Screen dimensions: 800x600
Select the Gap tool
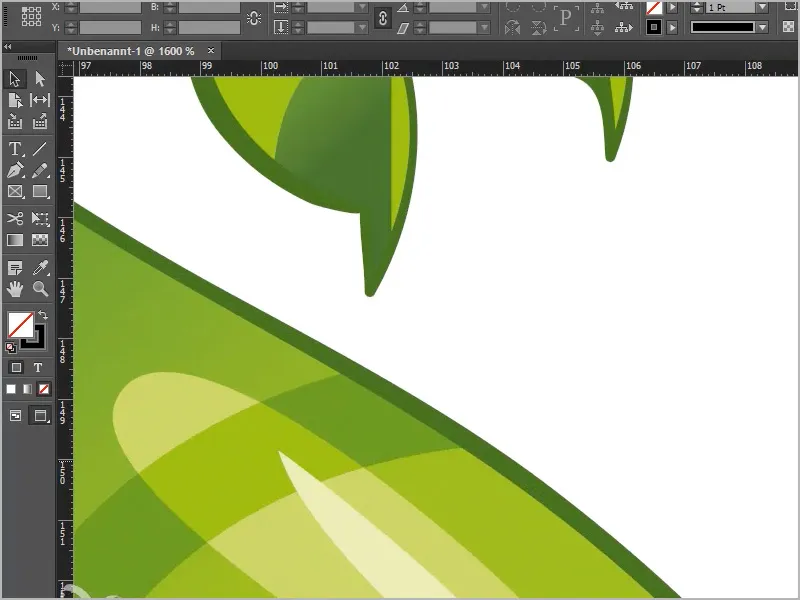pos(40,100)
